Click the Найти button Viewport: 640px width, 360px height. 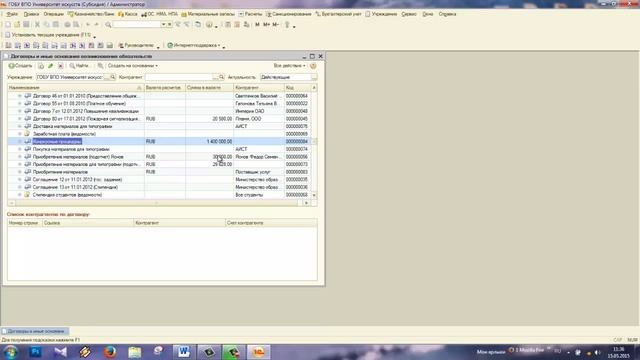79,66
